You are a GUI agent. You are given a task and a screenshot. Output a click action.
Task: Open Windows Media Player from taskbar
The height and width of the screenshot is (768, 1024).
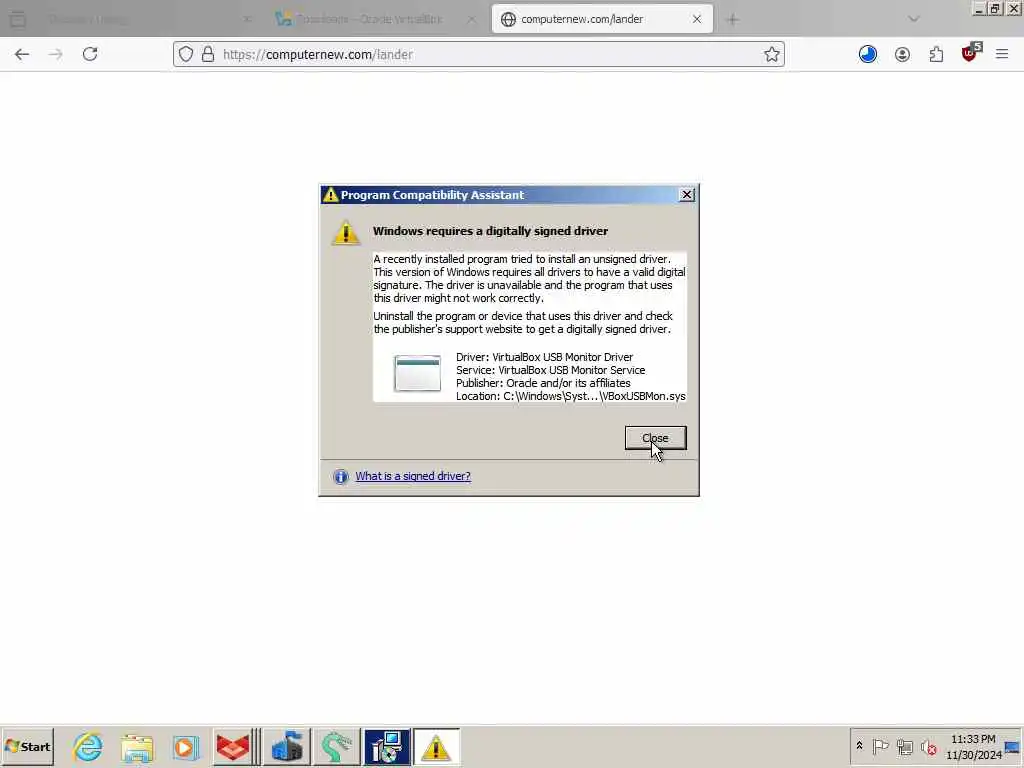(x=185, y=747)
